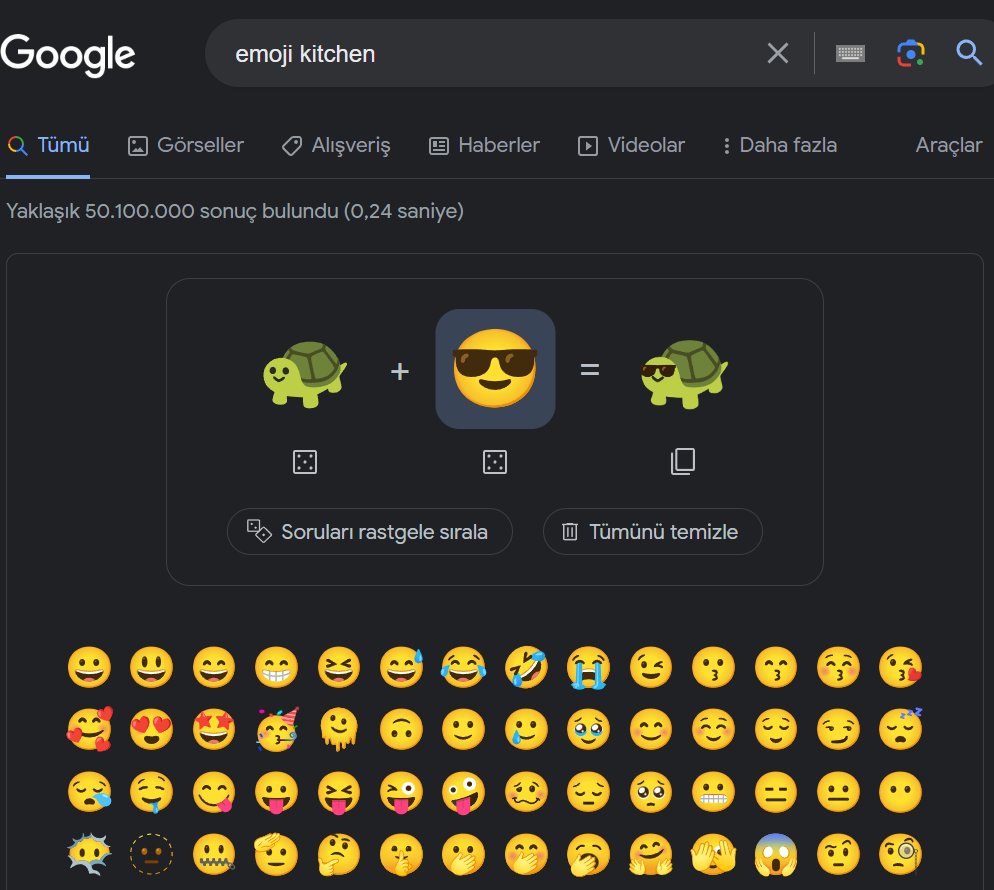Click the blue magnifier search icon
The width and height of the screenshot is (994, 890).
coord(969,53)
